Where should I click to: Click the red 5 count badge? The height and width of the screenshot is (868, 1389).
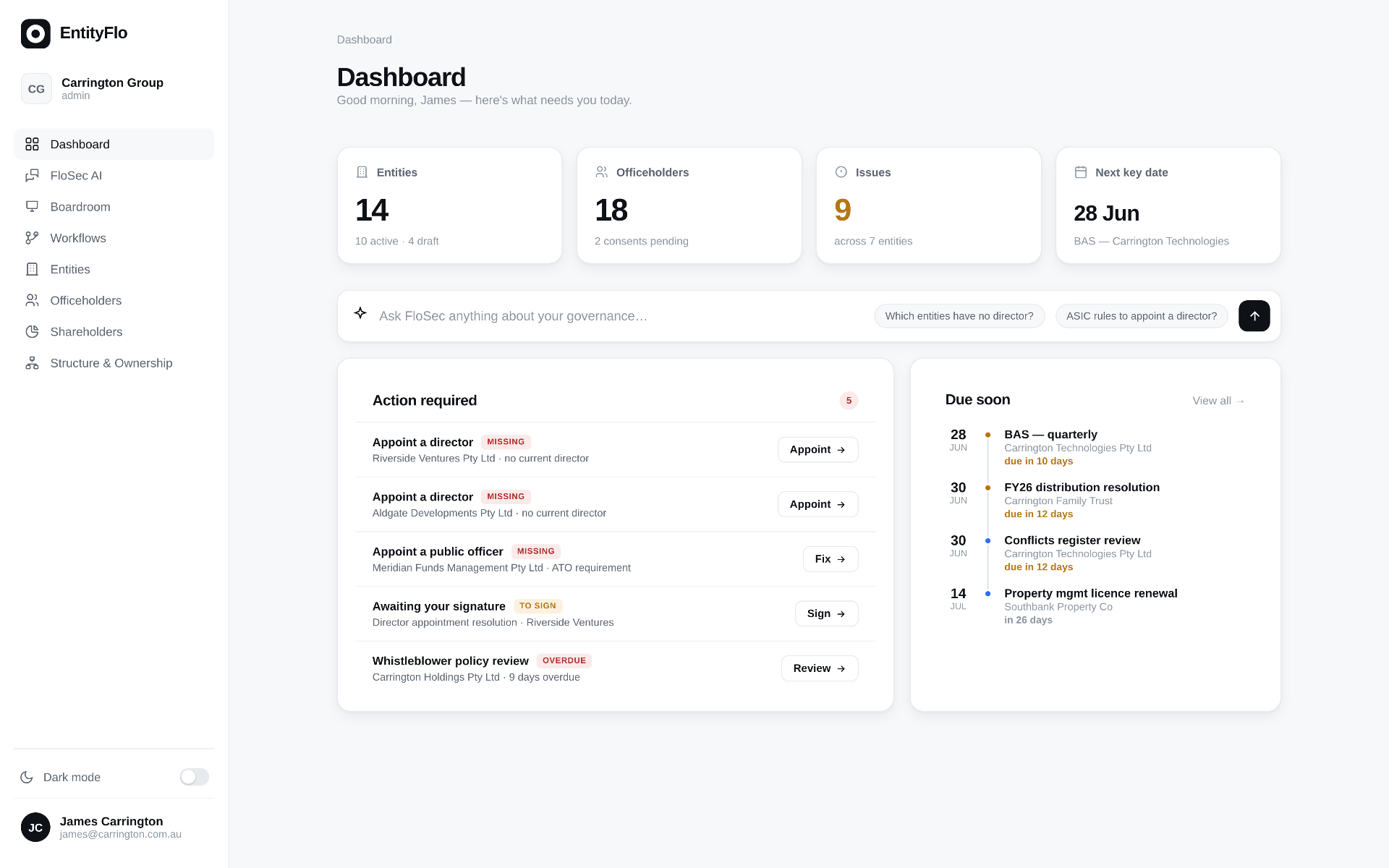pos(849,401)
